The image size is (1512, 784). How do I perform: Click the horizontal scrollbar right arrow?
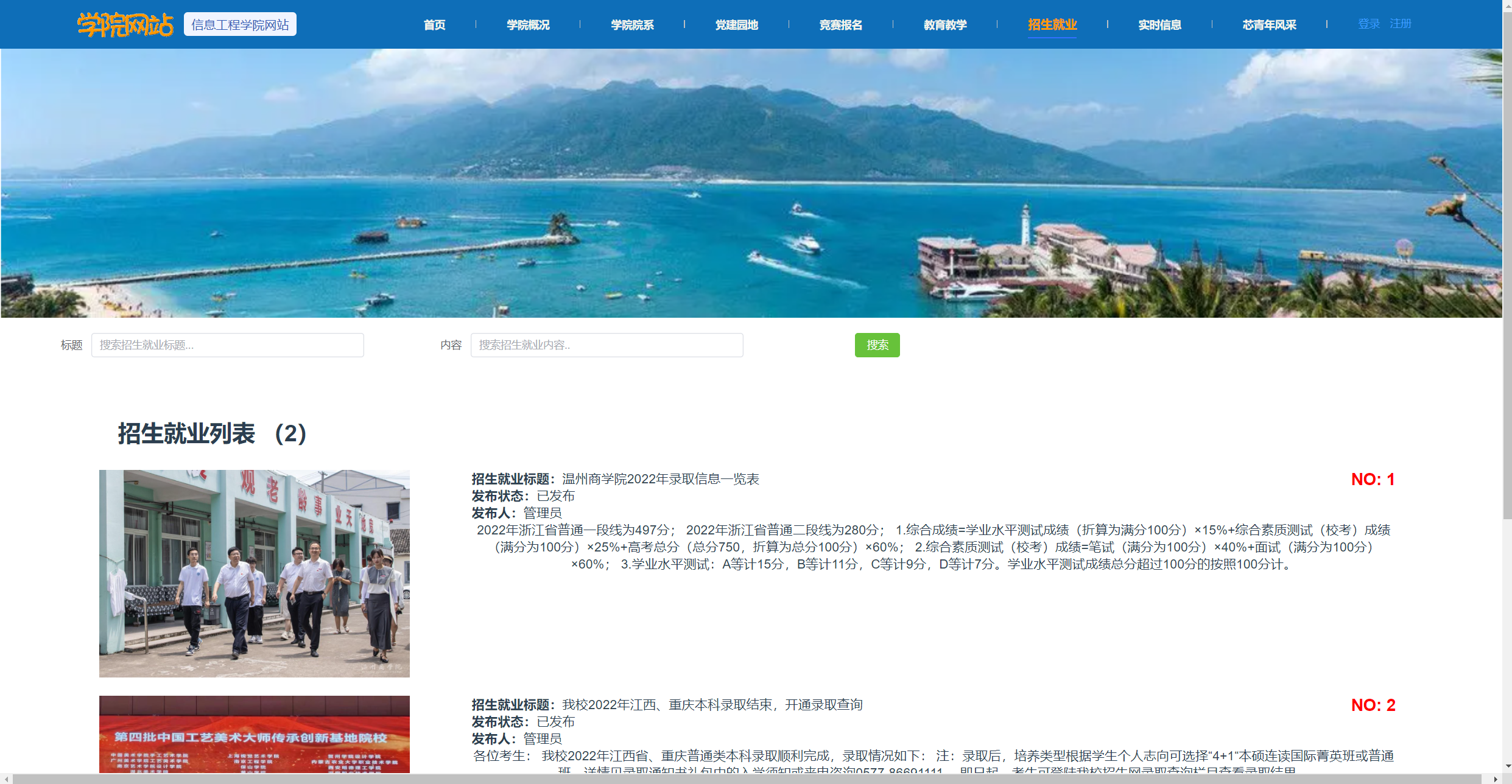[x=1495, y=779]
